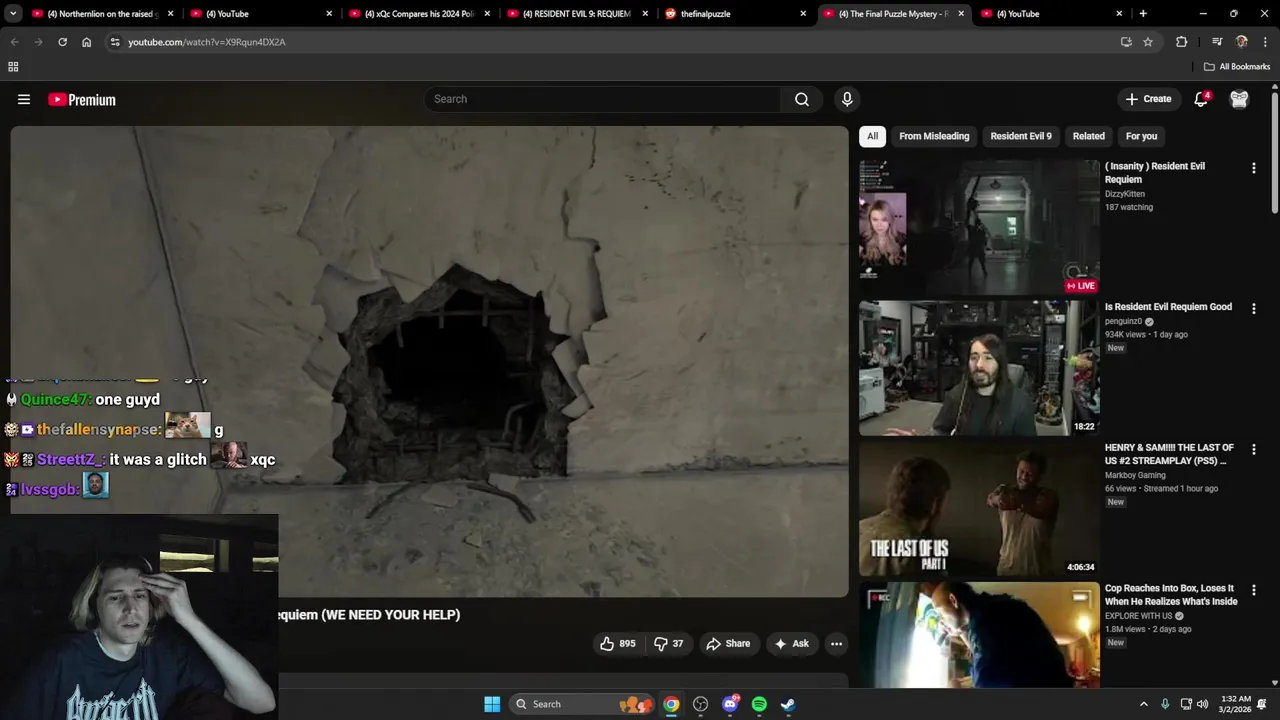Expand hidden system tray icons chevron
The width and height of the screenshot is (1280, 720).
[x=1144, y=704]
